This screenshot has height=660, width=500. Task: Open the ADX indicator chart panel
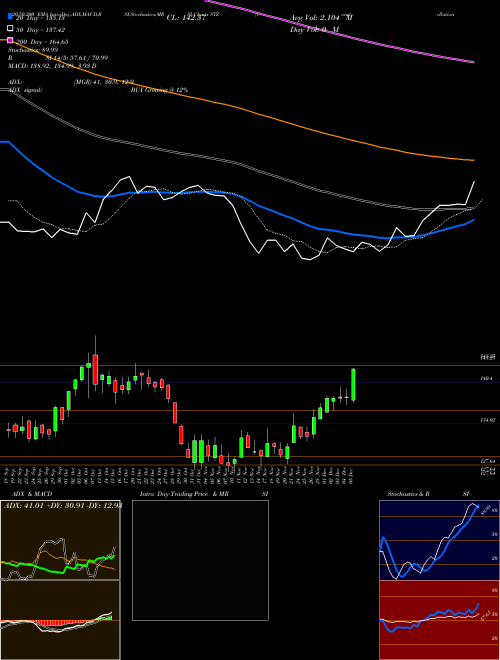pos(60,540)
